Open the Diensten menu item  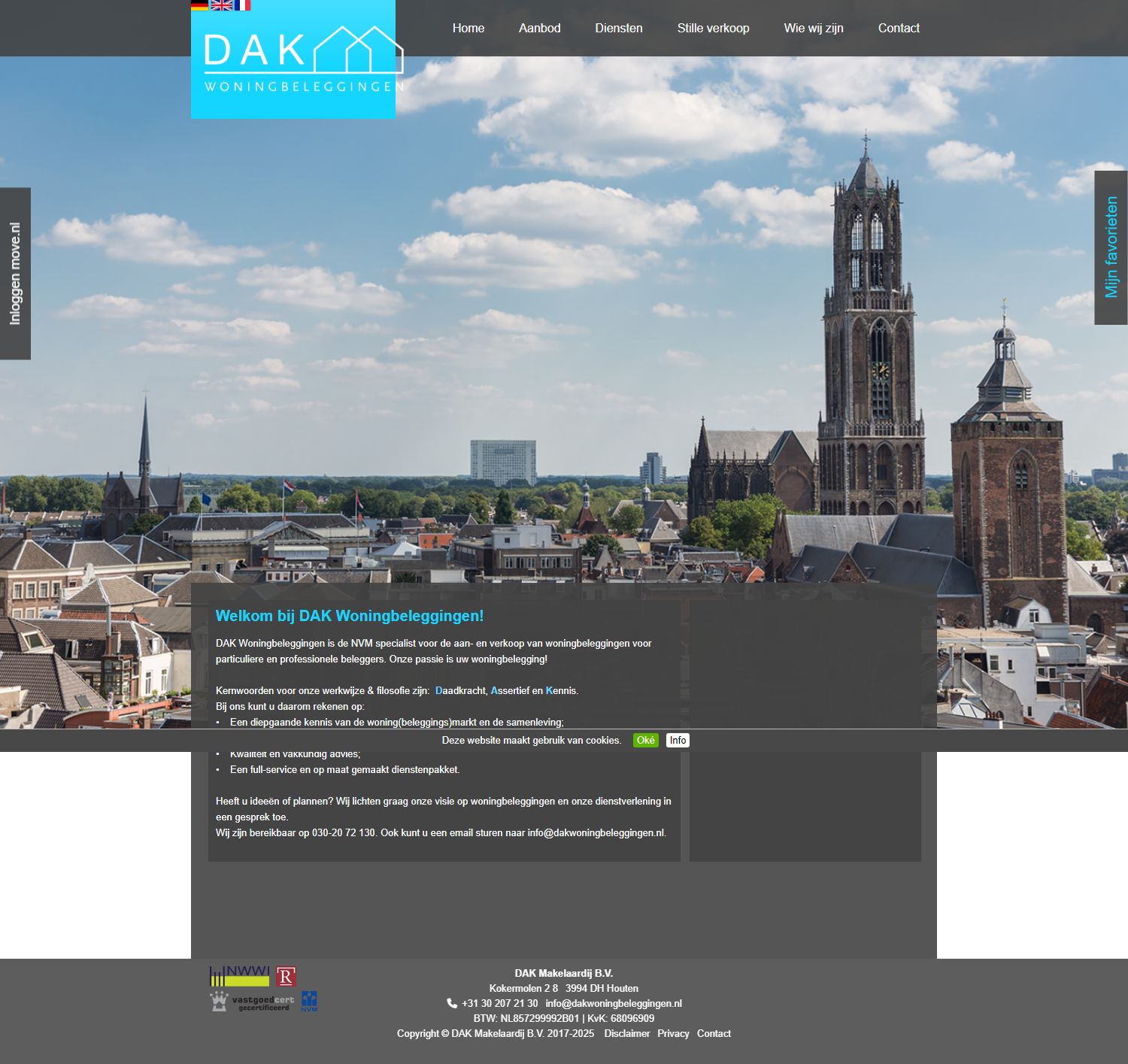click(619, 28)
